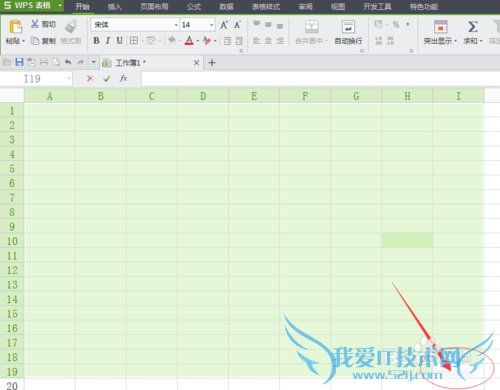
Task: Set font color using red A swatch
Action: pyautogui.click(x=189, y=41)
